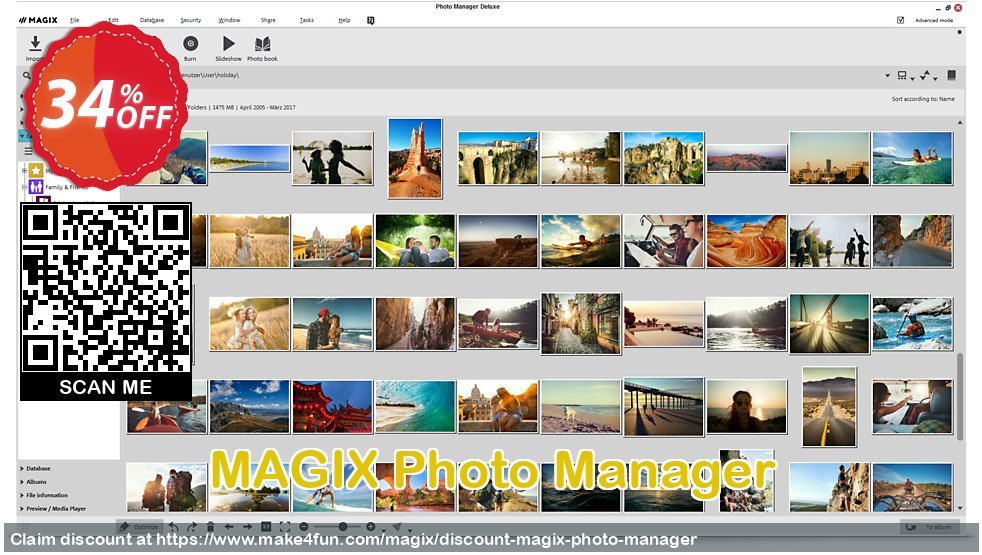
Task: Select the woman on surfboard turquoise water thumbnail
Action: coord(912,158)
